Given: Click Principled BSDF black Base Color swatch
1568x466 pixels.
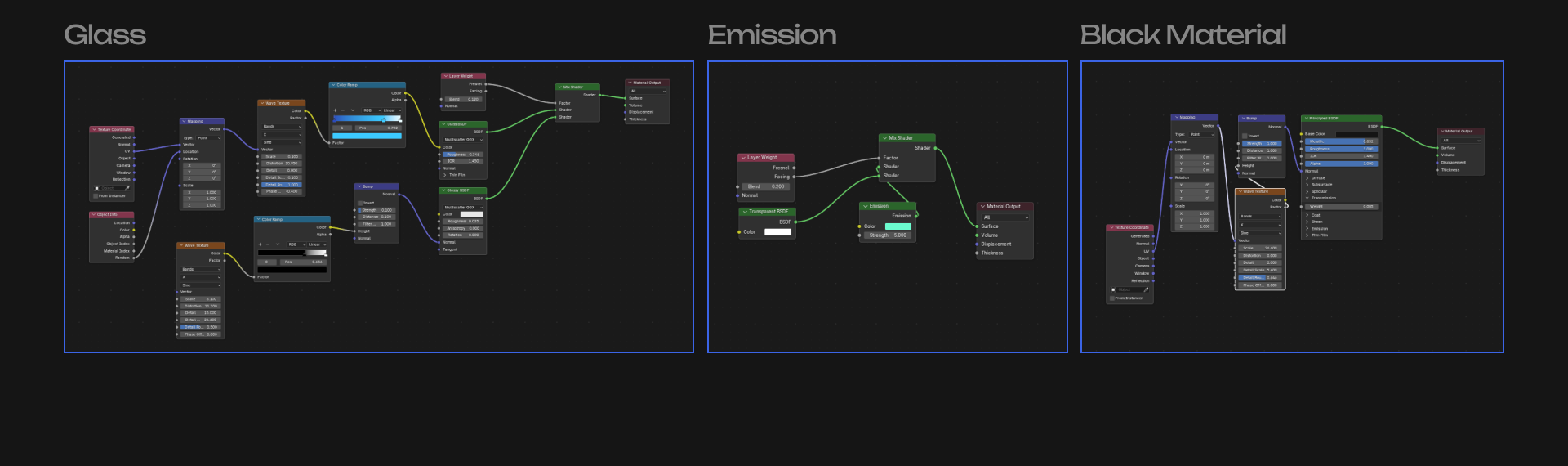Looking at the screenshot, I should pyautogui.click(x=1357, y=134).
